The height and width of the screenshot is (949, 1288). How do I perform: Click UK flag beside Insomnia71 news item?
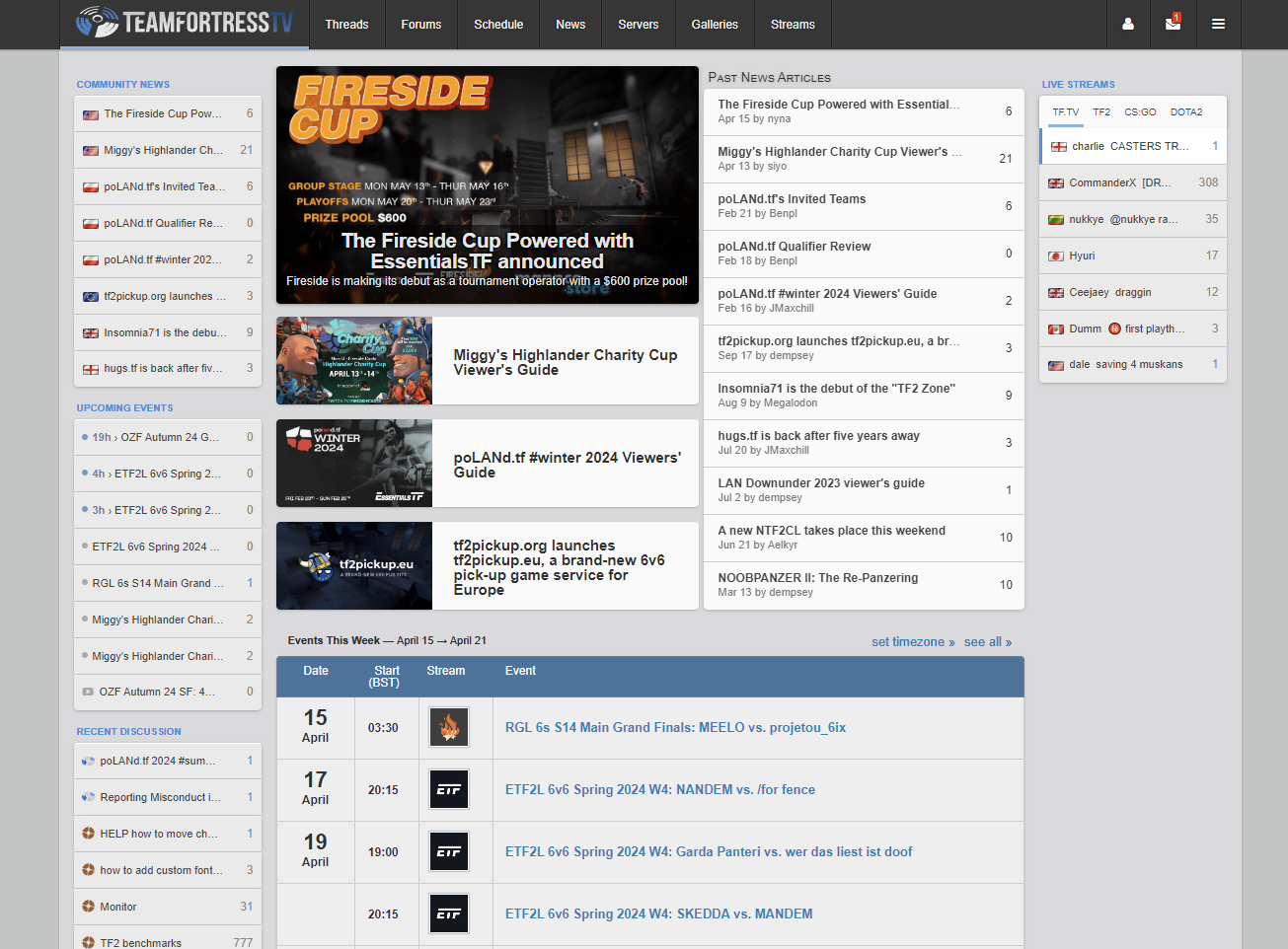point(91,333)
